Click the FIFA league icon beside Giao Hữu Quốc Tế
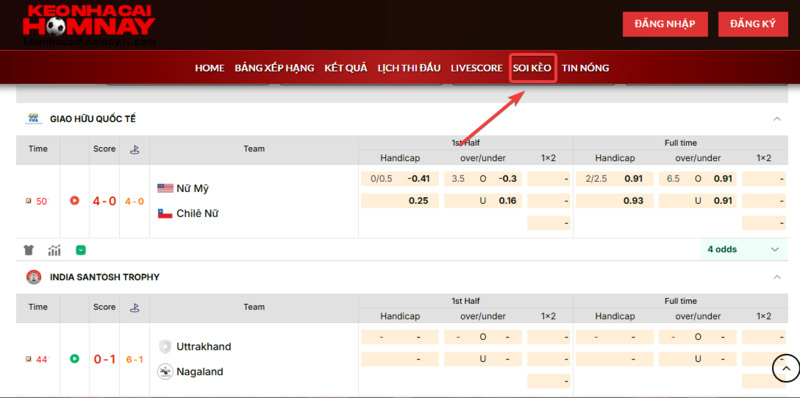800x398 pixels. coord(33,119)
